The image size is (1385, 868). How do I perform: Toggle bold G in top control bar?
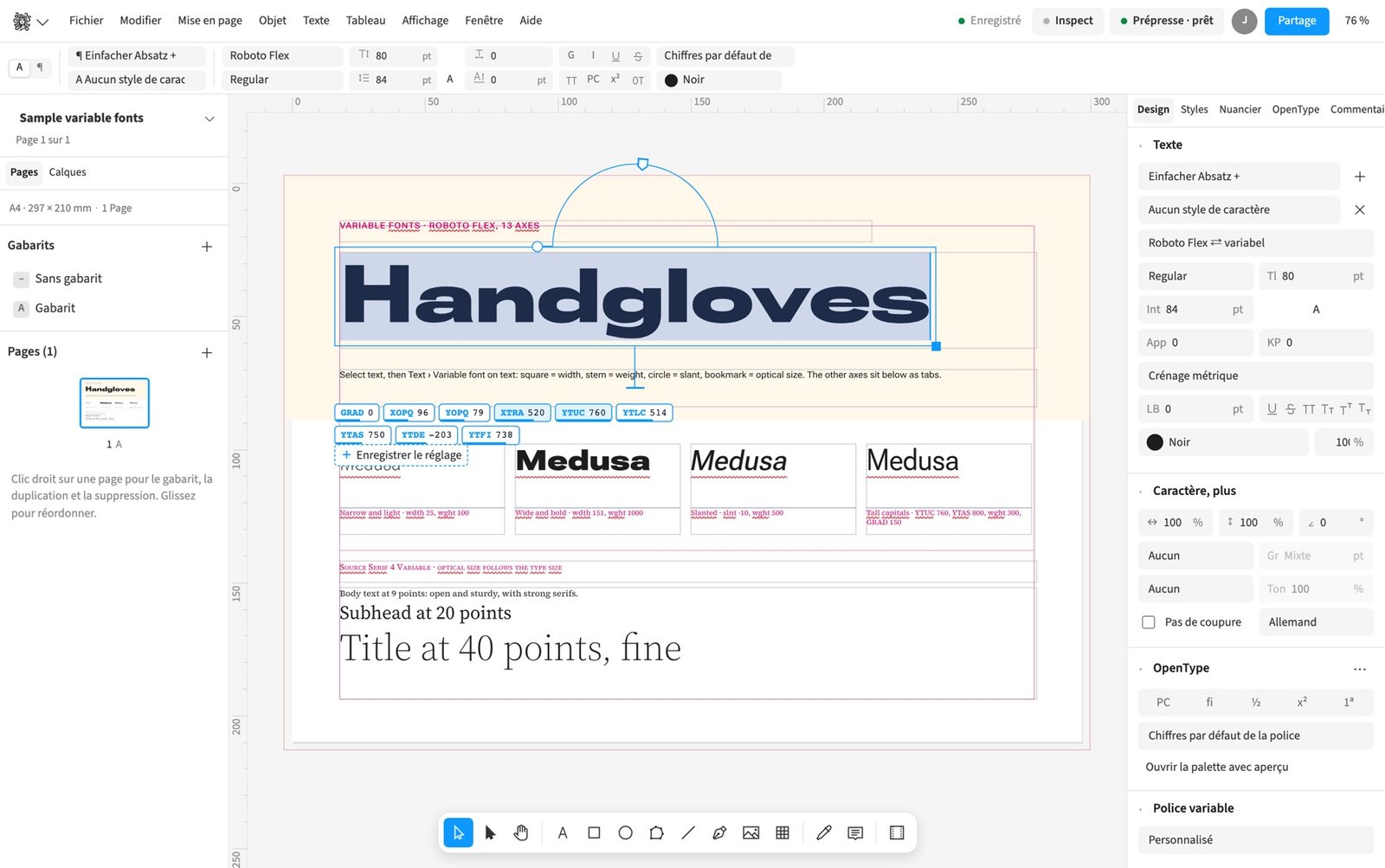(570, 55)
